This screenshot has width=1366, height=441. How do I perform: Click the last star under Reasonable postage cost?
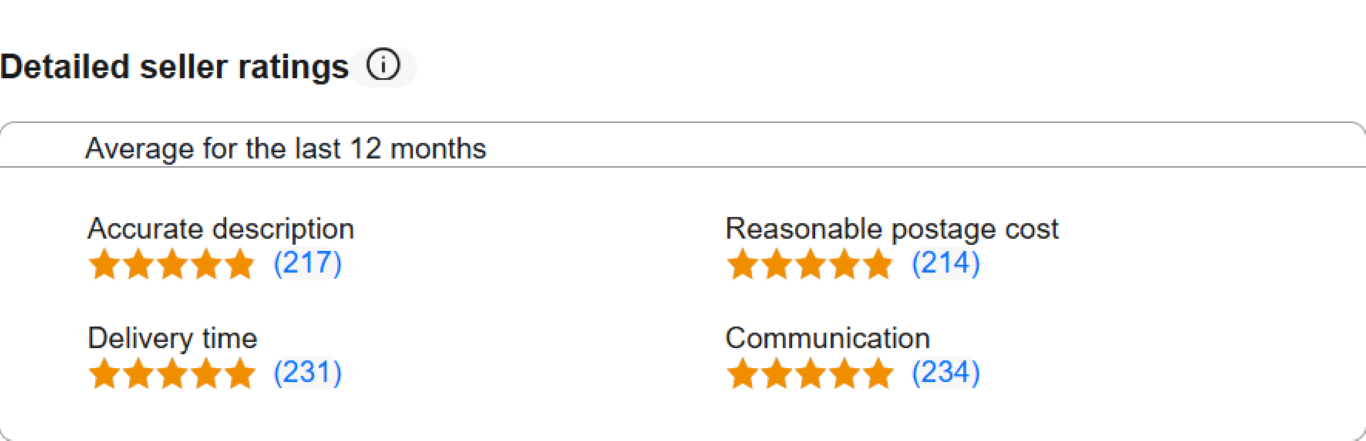point(877,265)
